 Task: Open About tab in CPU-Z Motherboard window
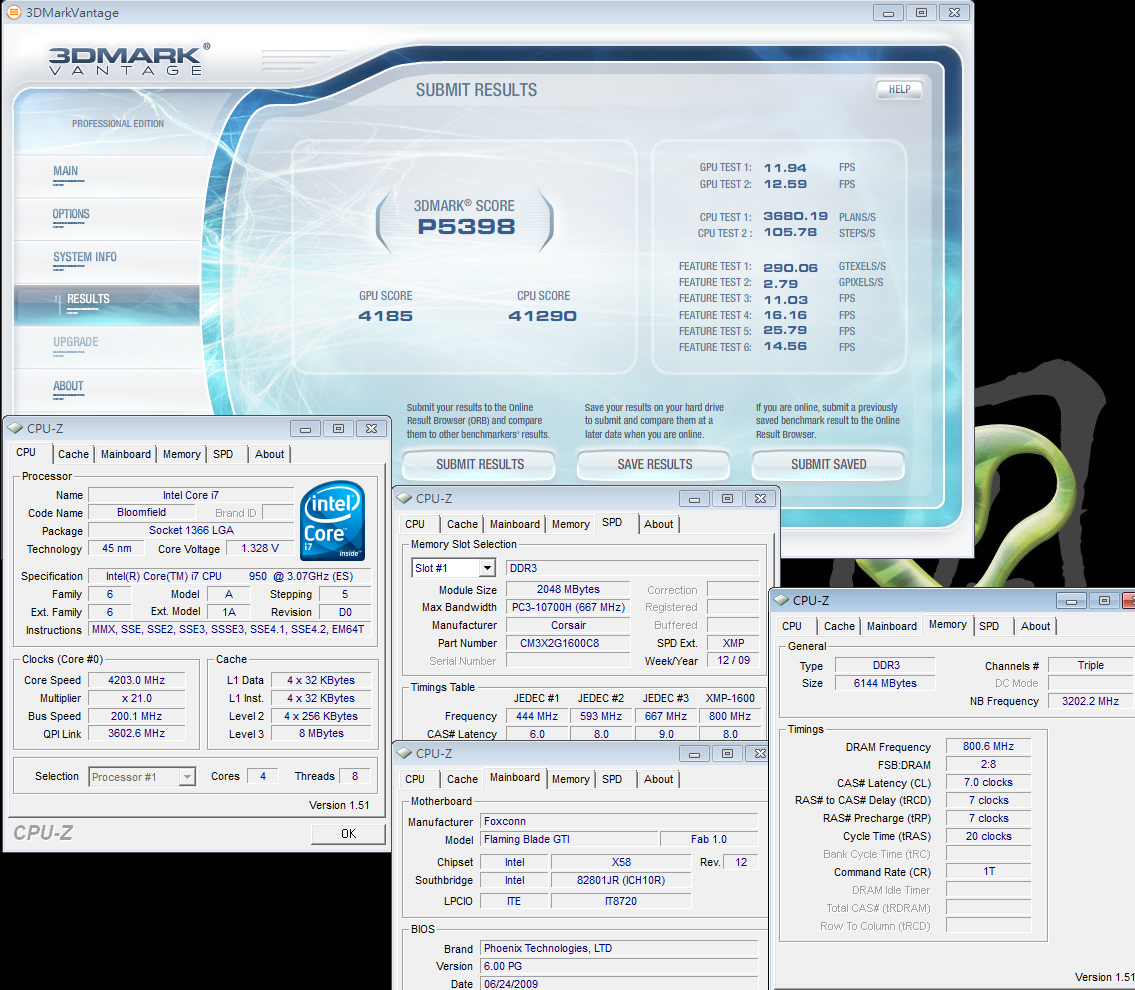(x=658, y=779)
